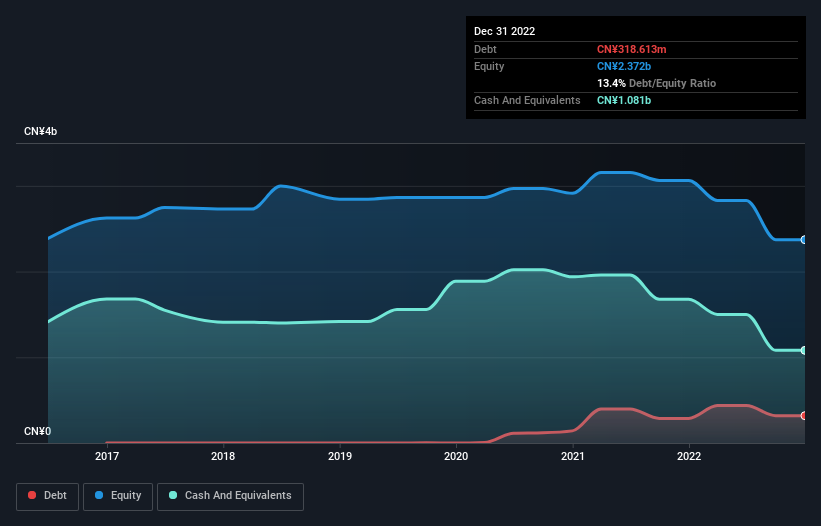
Task: Click the 2021 x-axis label
Action: [x=573, y=456]
